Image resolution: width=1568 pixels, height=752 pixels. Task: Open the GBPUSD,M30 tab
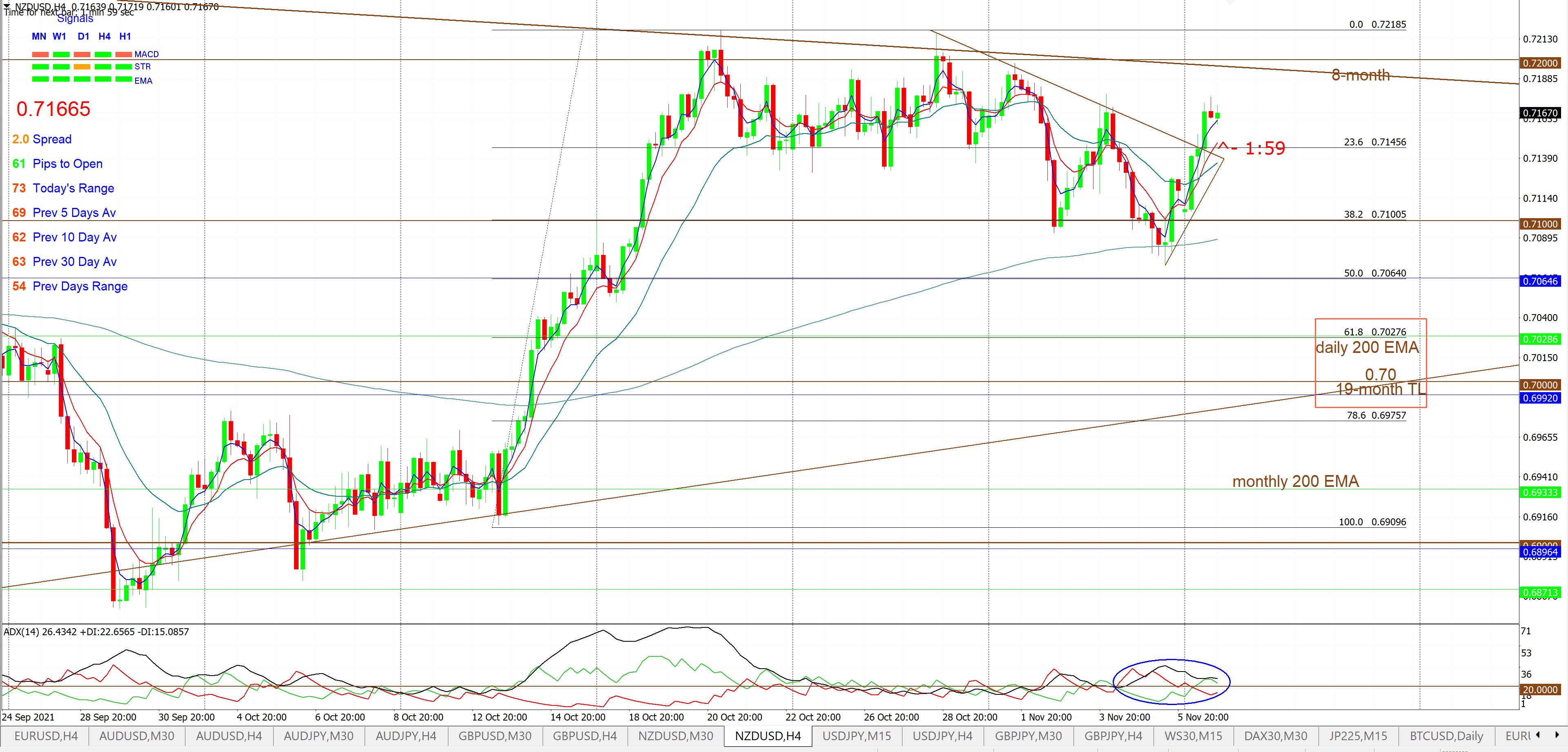pos(495,736)
